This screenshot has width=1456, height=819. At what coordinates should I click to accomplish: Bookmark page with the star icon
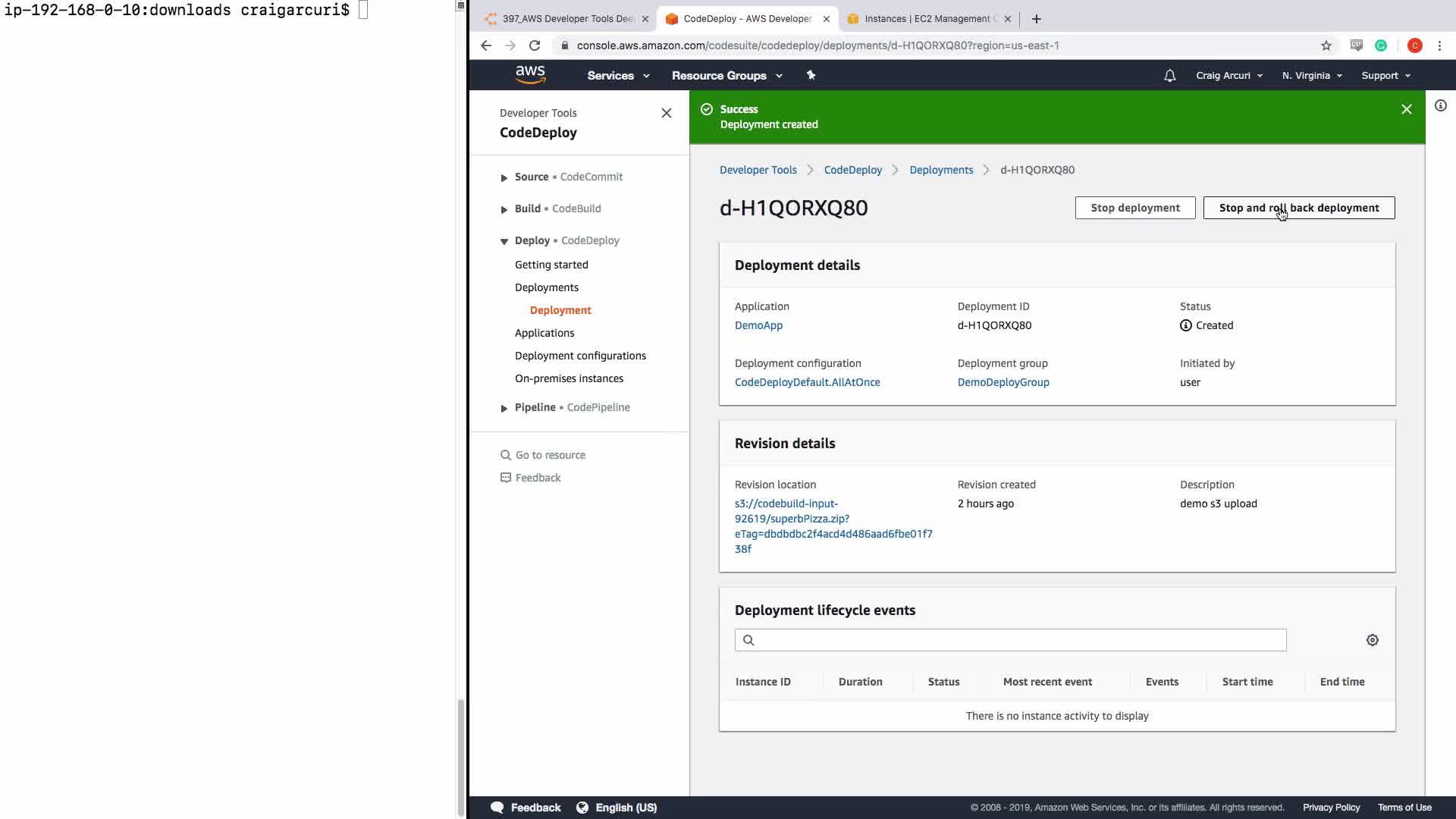(1326, 45)
